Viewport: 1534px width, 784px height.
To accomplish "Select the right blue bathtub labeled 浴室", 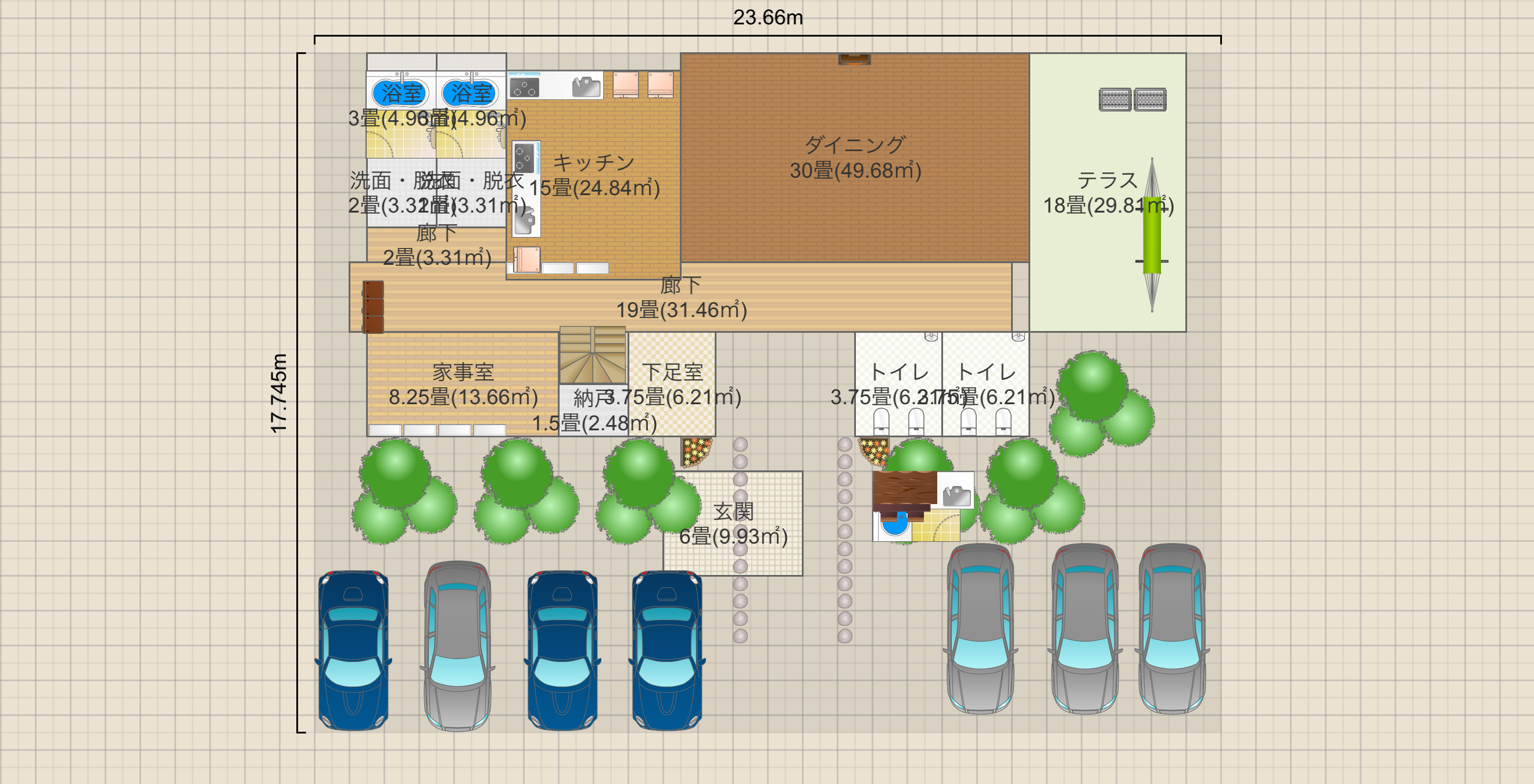I will pos(471,92).
